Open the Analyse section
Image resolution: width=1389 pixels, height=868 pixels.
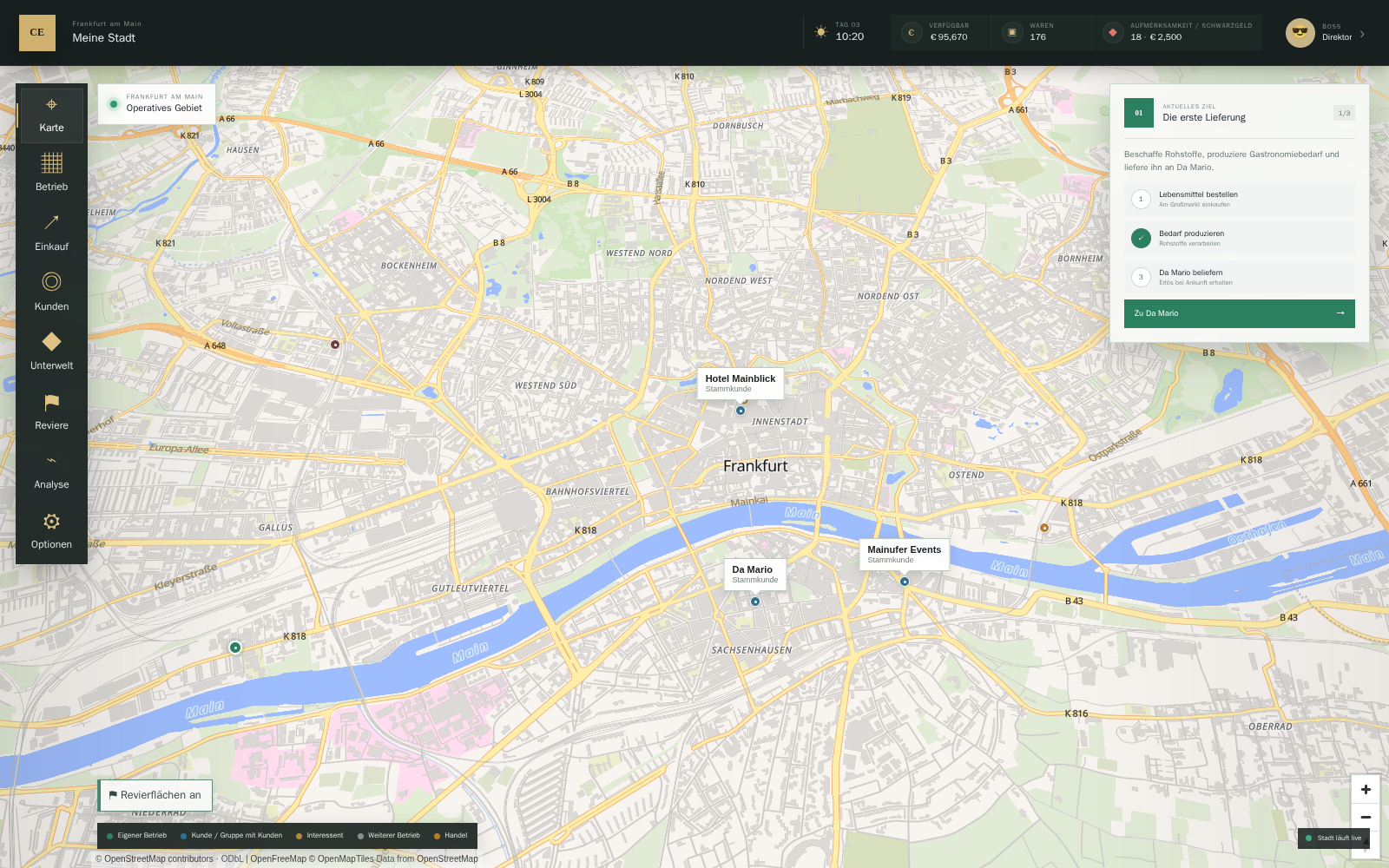(51, 472)
